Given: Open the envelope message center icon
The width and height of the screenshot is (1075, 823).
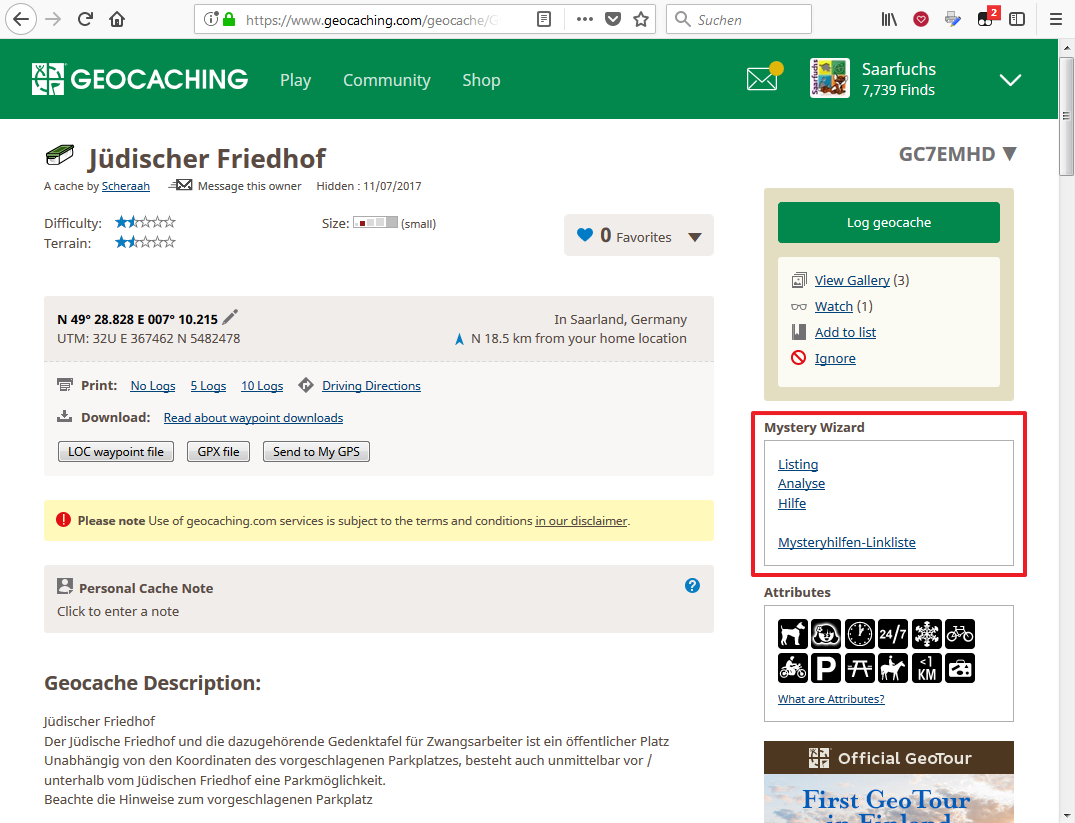Looking at the screenshot, I should tap(764, 78).
